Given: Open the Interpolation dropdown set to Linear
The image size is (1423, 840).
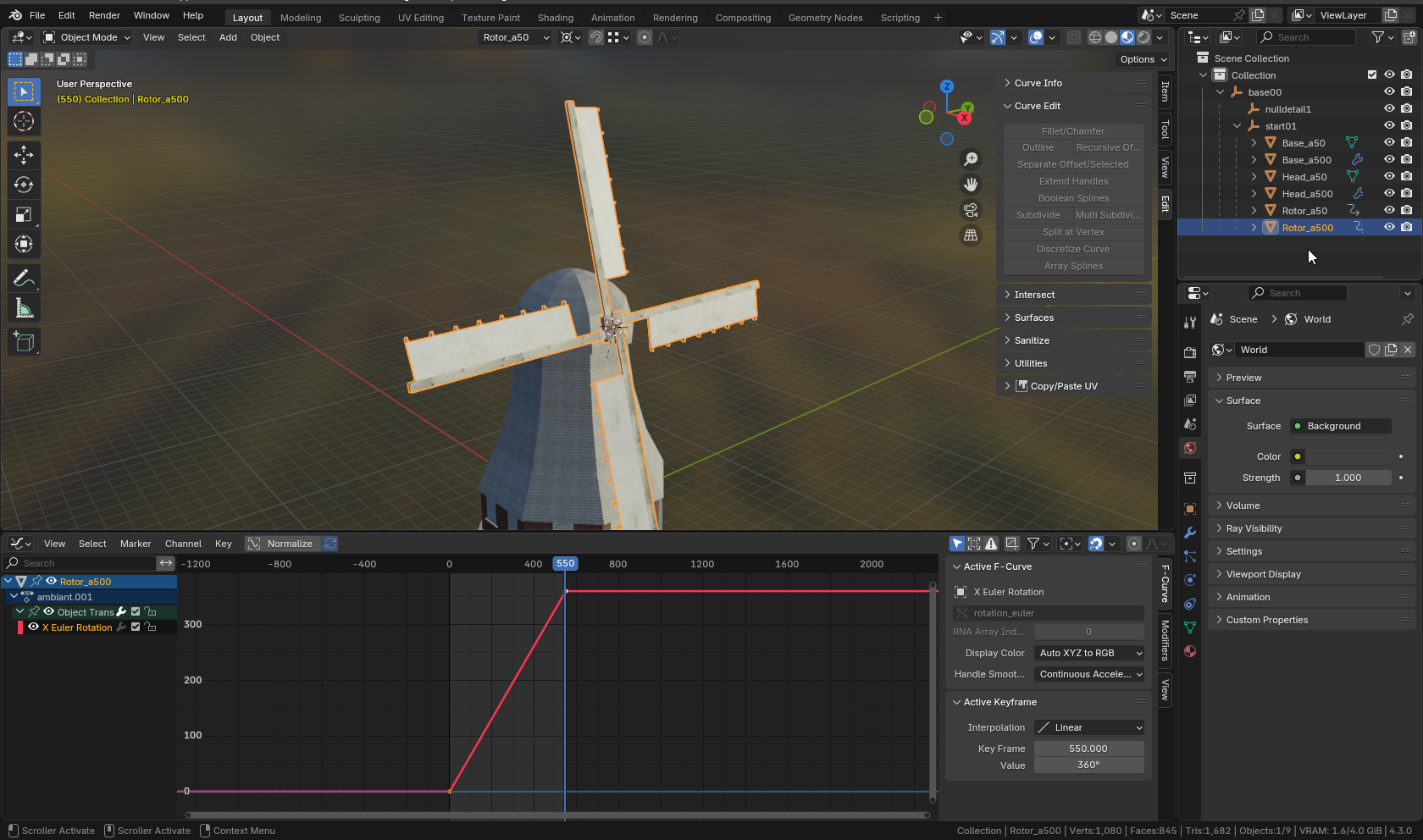Looking at the screenshot, I should [x=1089, y=727].
